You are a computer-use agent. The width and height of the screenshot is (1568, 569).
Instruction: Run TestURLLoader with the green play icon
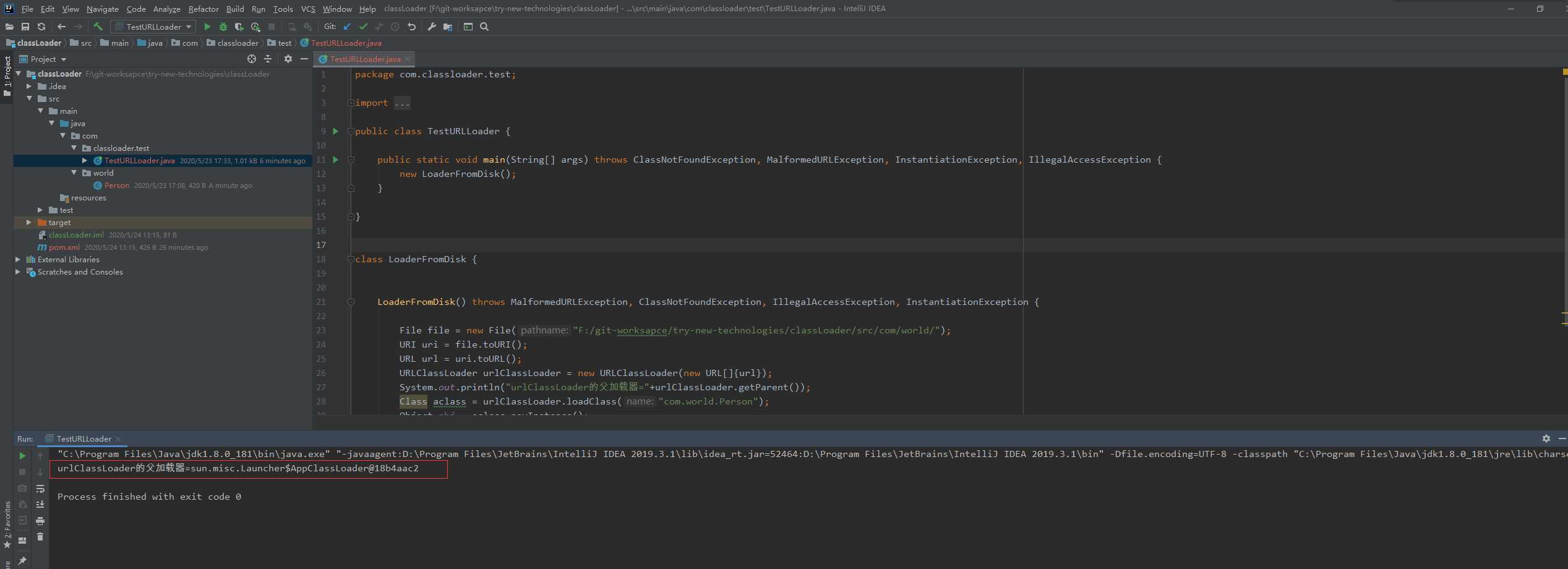tap(207, 27)
